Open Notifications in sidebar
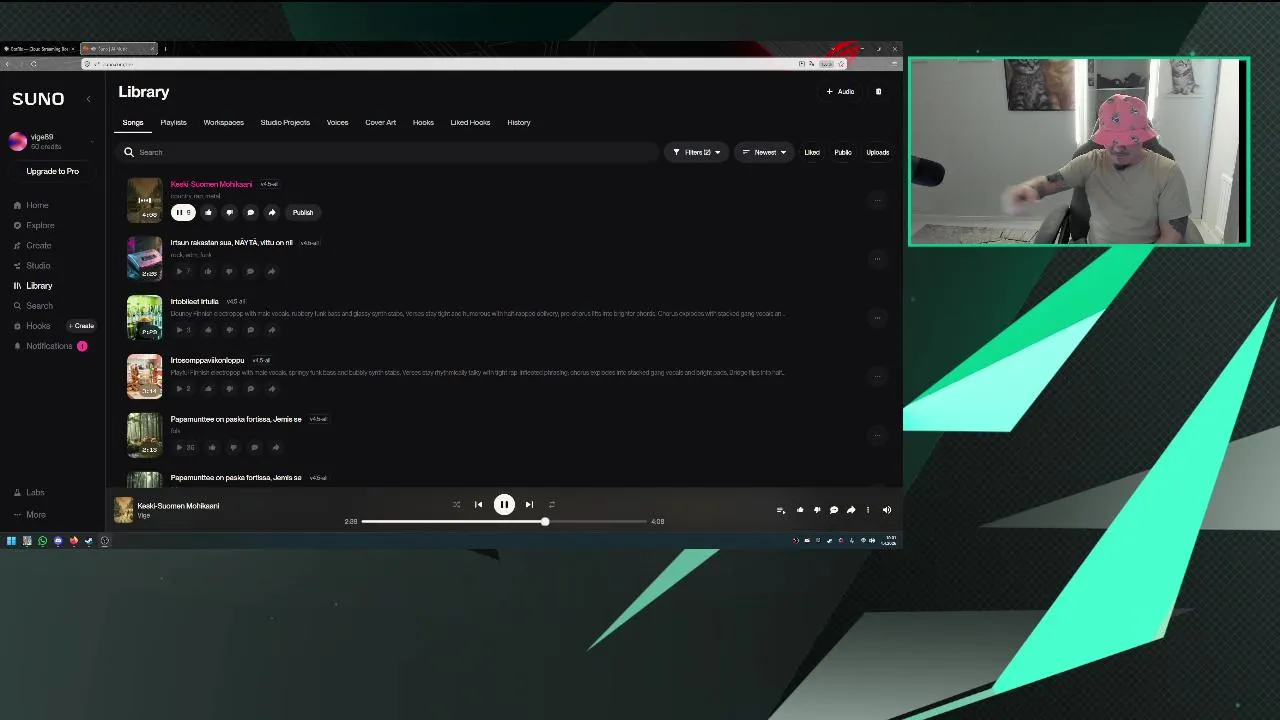Viewport: 1280px width, 720px height. coord(49,346)
